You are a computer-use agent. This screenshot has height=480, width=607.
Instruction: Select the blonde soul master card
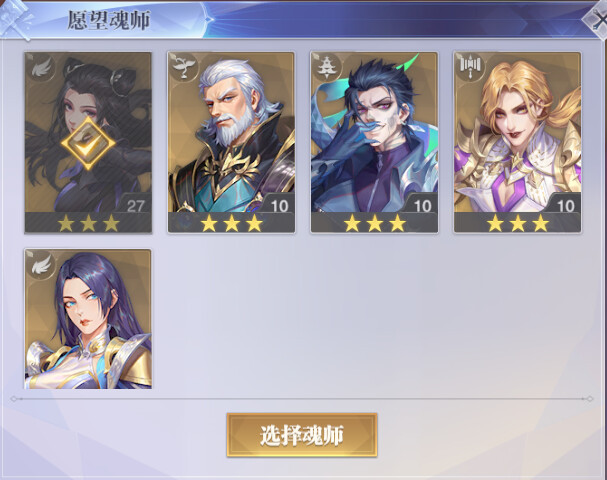coord(518,142)
